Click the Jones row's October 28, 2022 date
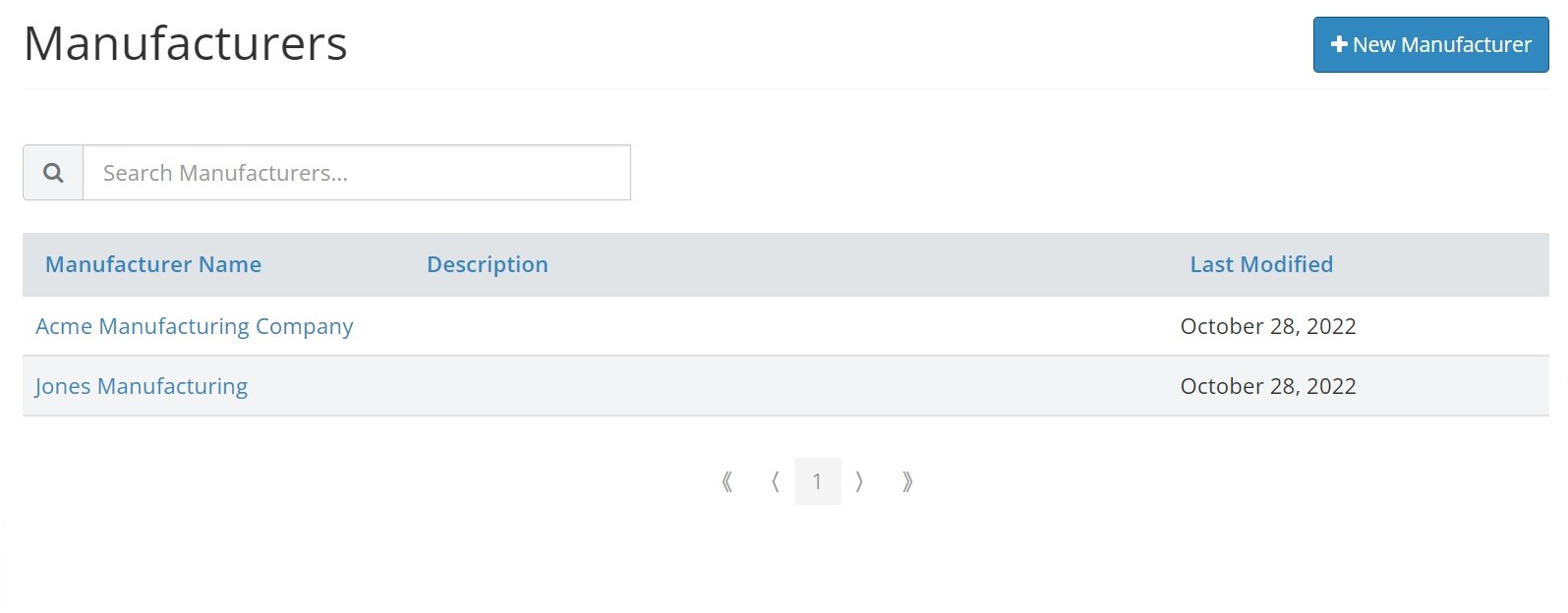 1268,386
